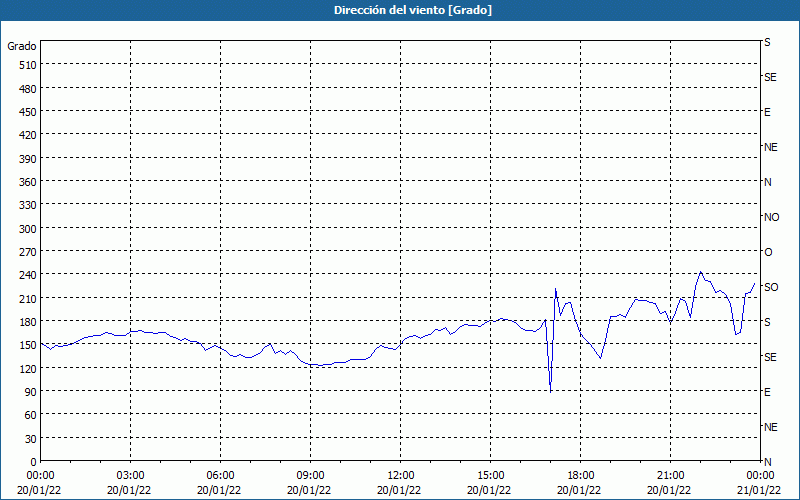Click the 360 y-axis label
Screen dimensions: 800x500
29,182
